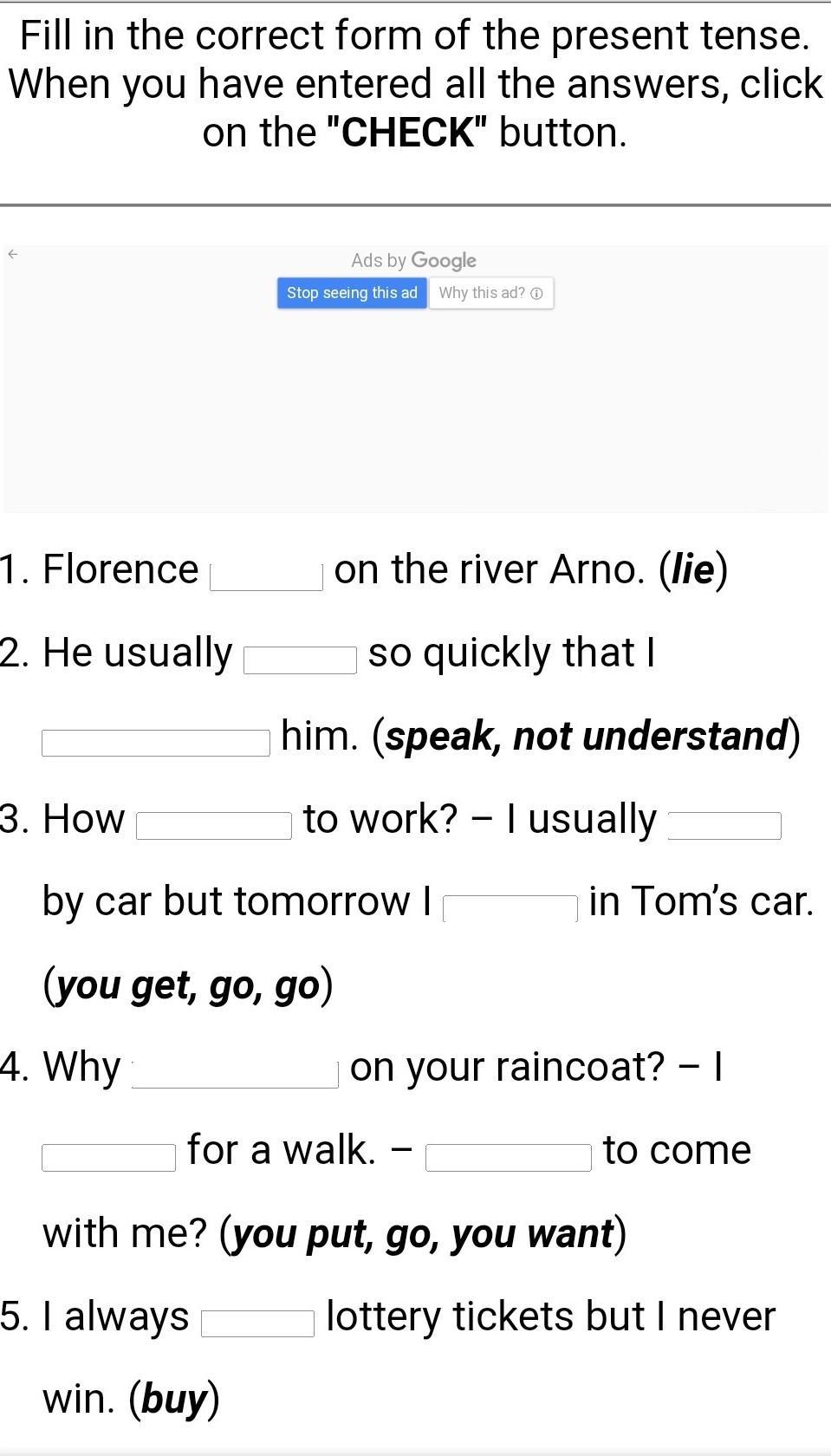This screenshot has height=1456, width=831.
Task: Click the blank before lottery tickets
Action: click(x=258, y=1323)
